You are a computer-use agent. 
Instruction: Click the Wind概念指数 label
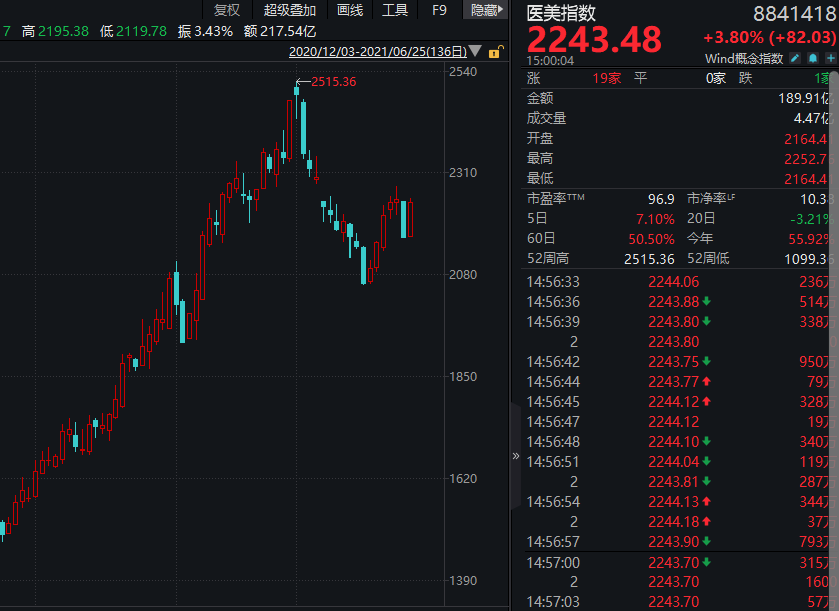[x=744, y=58]
